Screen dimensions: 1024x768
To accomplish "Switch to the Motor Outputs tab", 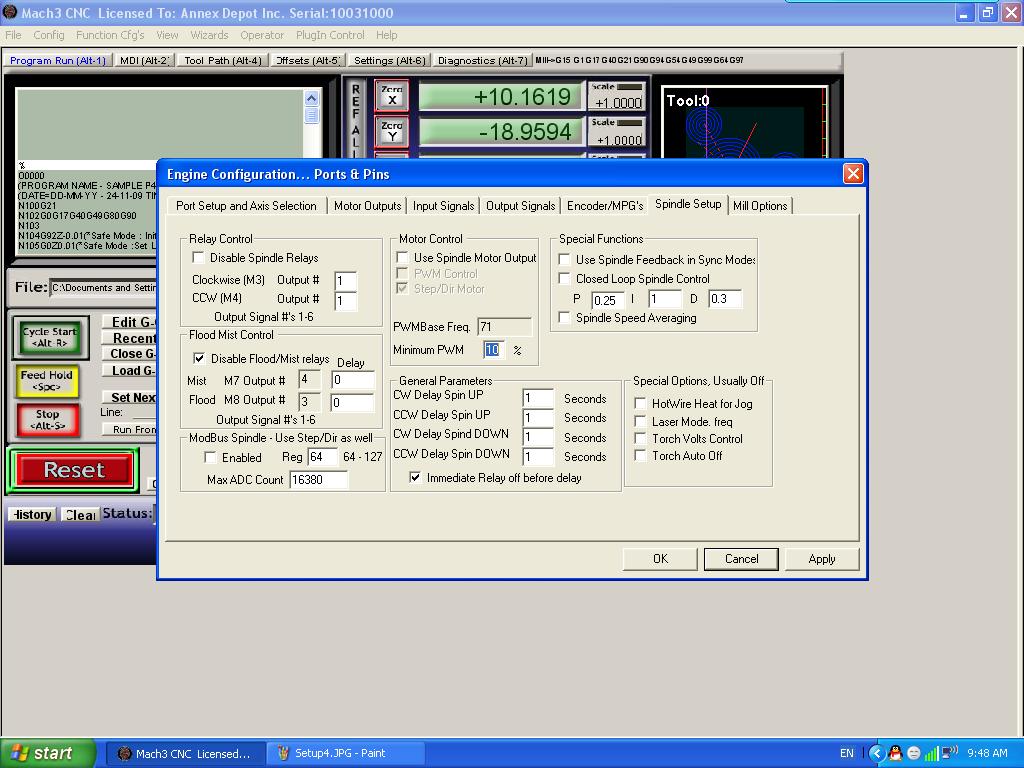I will click(367, 206).
